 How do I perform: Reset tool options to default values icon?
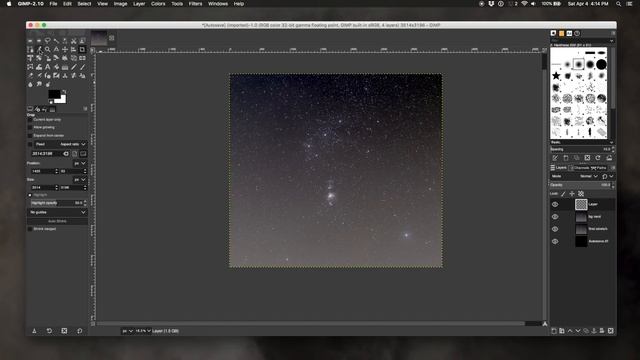tap(80, 331)
